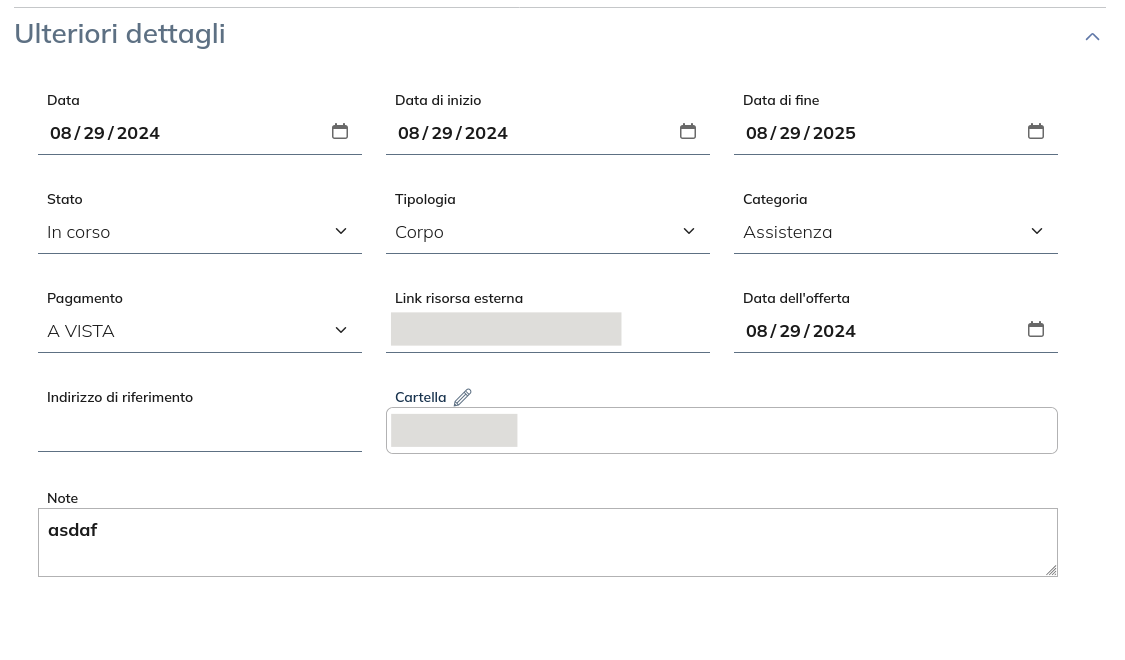Screen dimensions: 1125x660
Task: Open the calendar picker for Data di inizio
Action: click(x=688, y=131)
